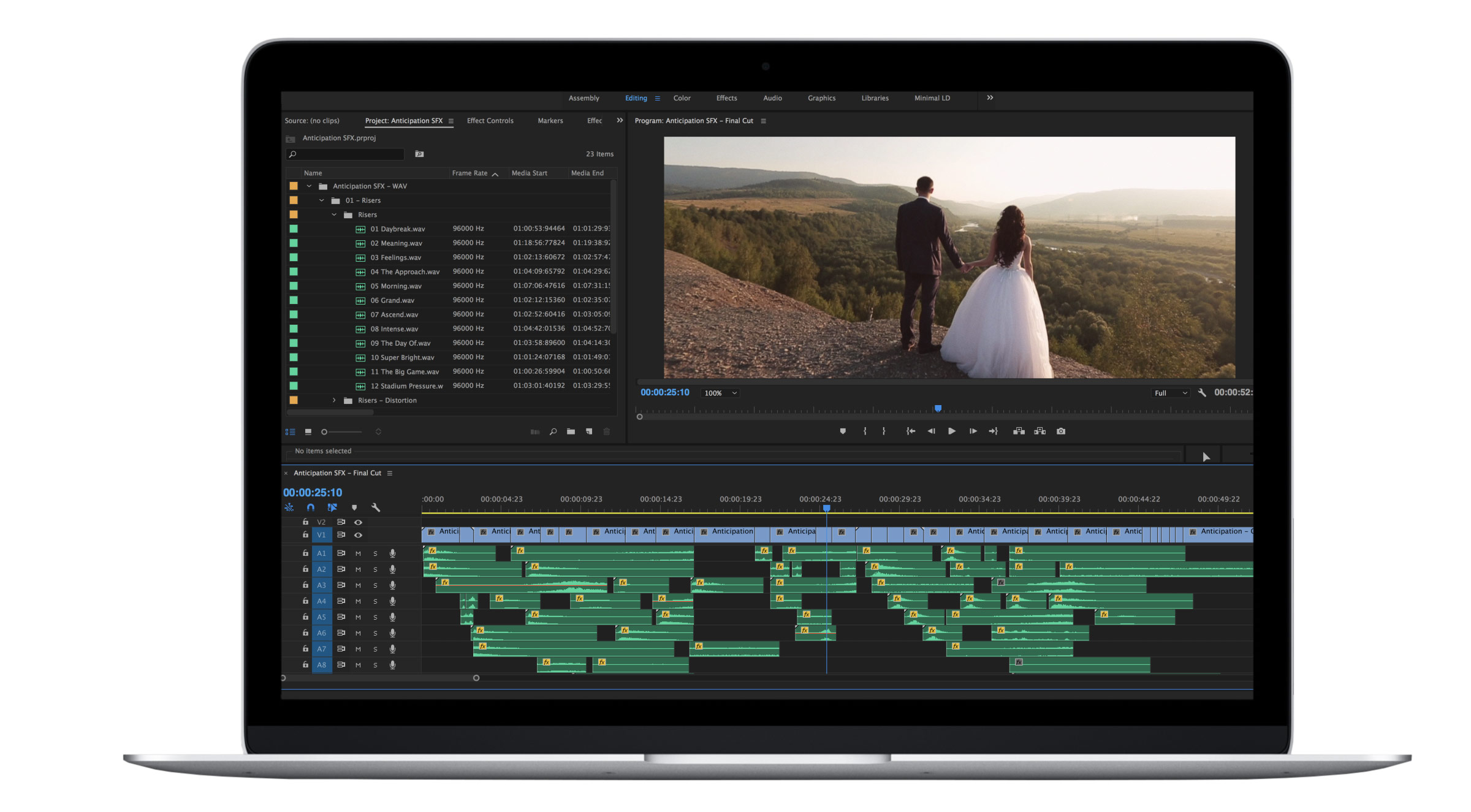Delete selected project item with trash icon
Screen dimensions: 1471x812
tap(607, 432)
